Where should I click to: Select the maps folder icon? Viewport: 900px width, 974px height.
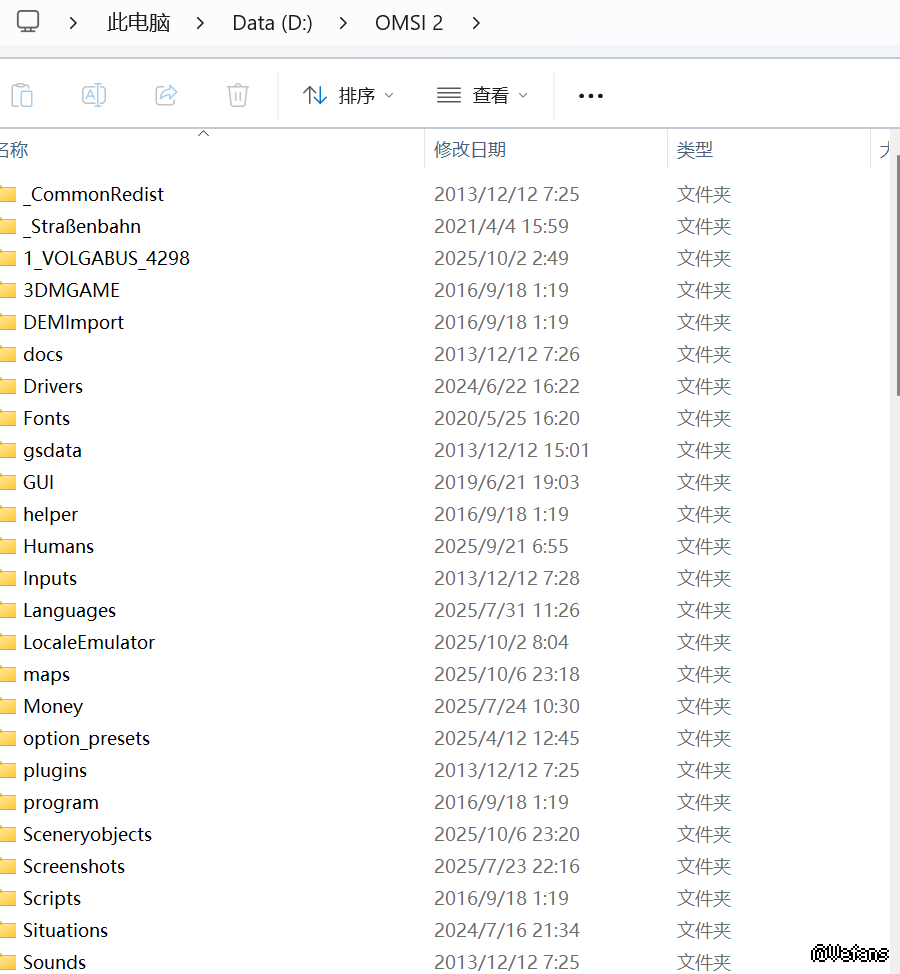8,674
